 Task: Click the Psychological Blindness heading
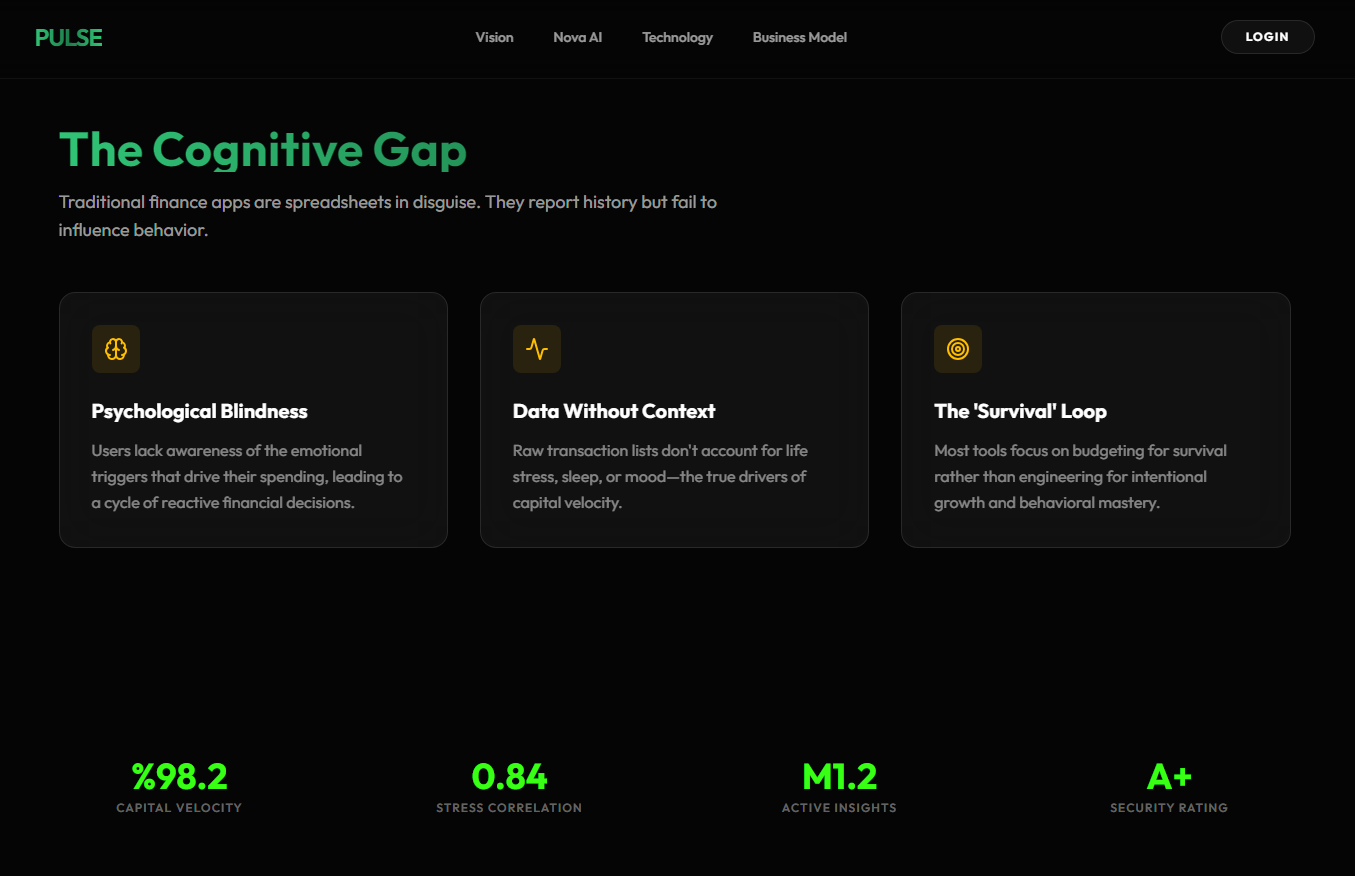click(199, 411)
